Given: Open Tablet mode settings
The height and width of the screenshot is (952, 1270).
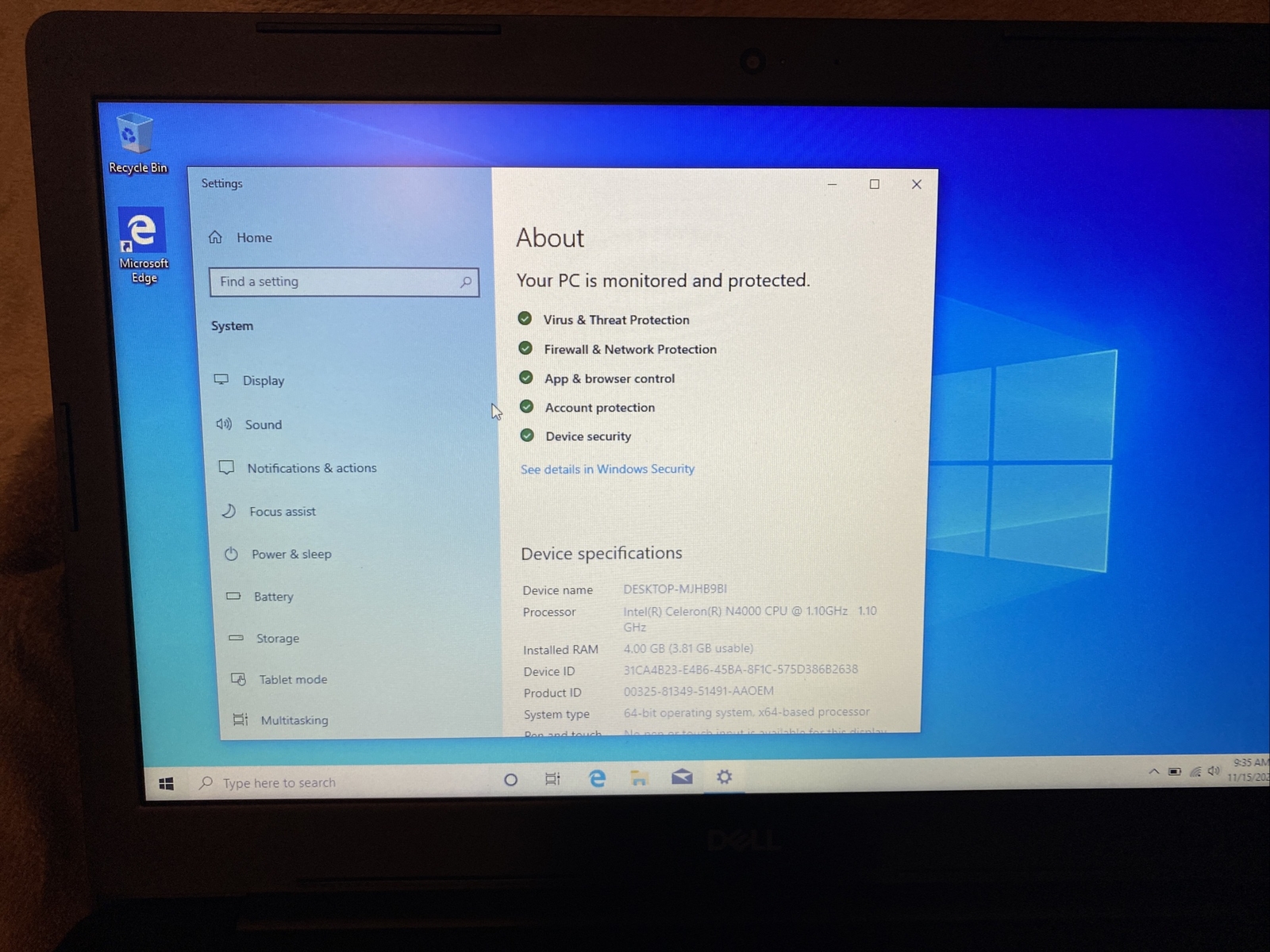Looking at the screenshot, I should click(x=279, y=679).
